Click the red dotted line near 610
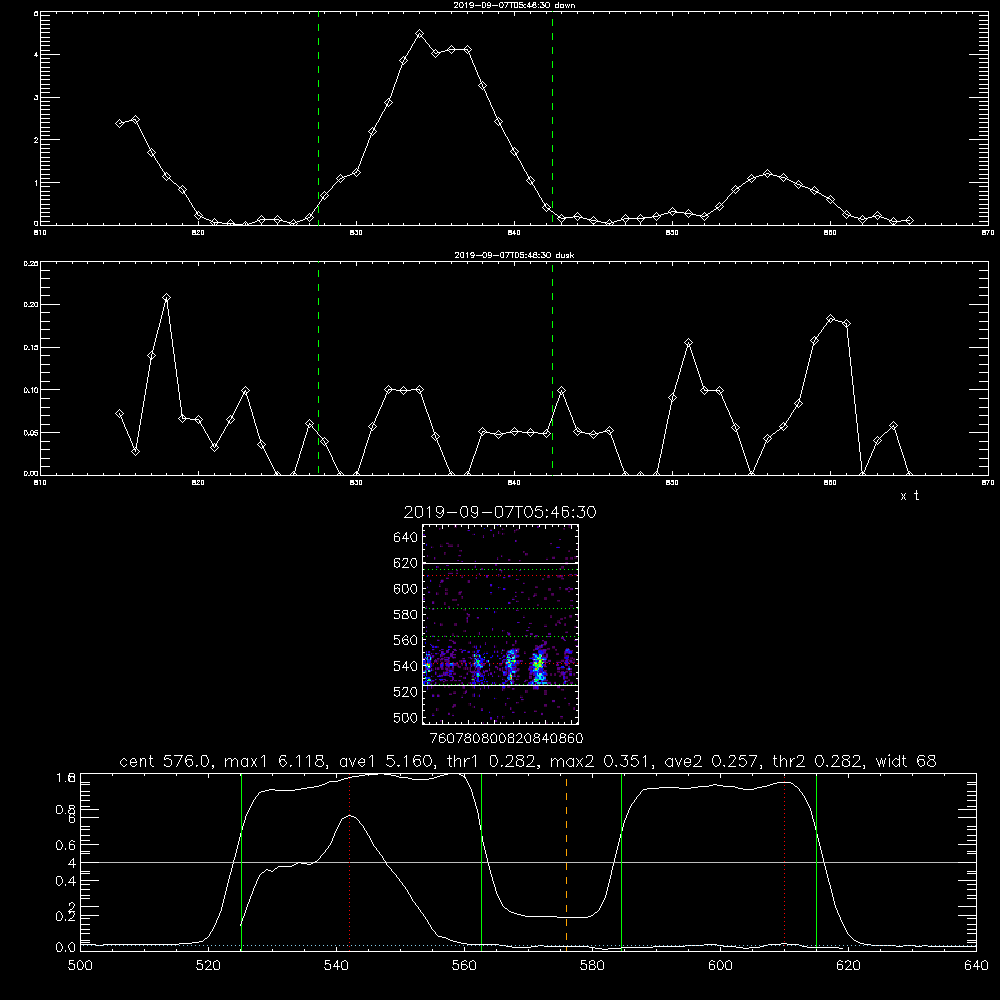Screen dimensions: 1000x1000 [x=784, y=862]
